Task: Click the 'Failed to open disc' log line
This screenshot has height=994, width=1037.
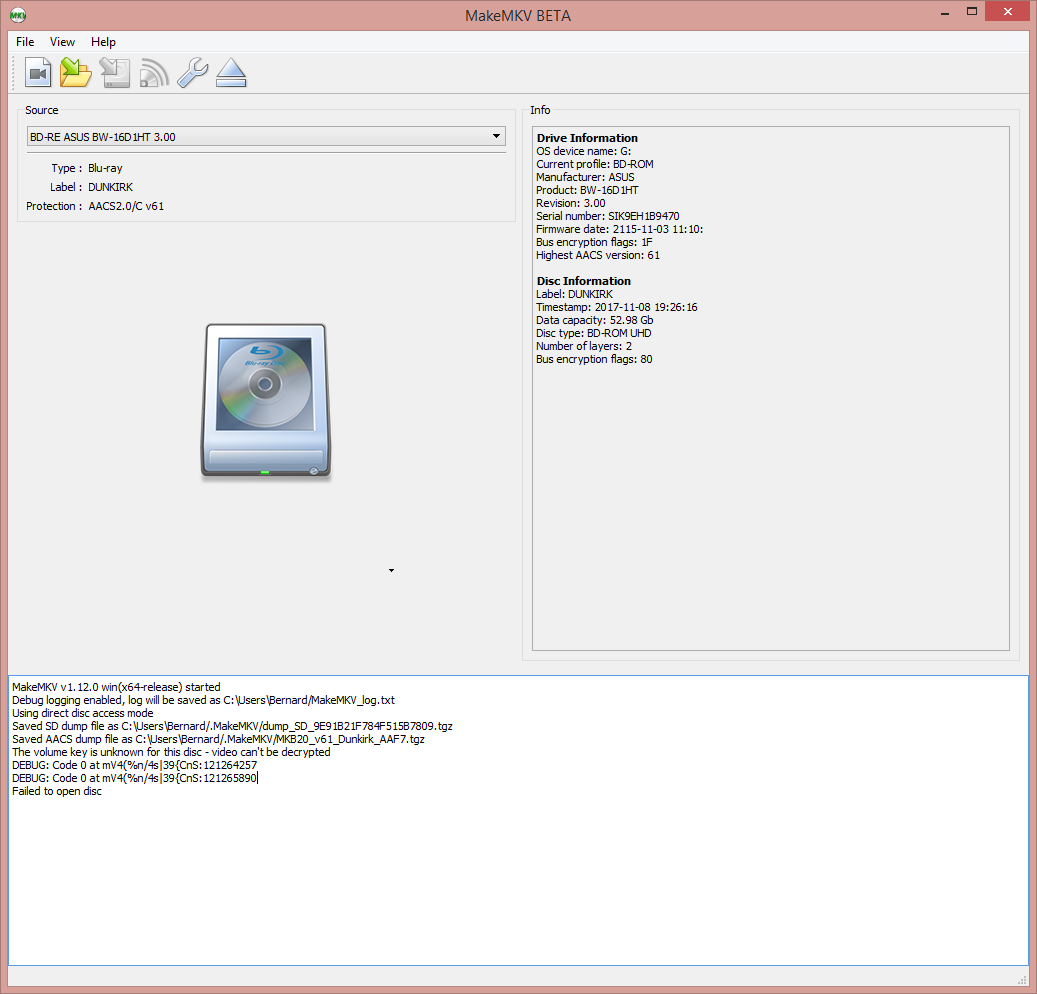Action: [57, 791]
